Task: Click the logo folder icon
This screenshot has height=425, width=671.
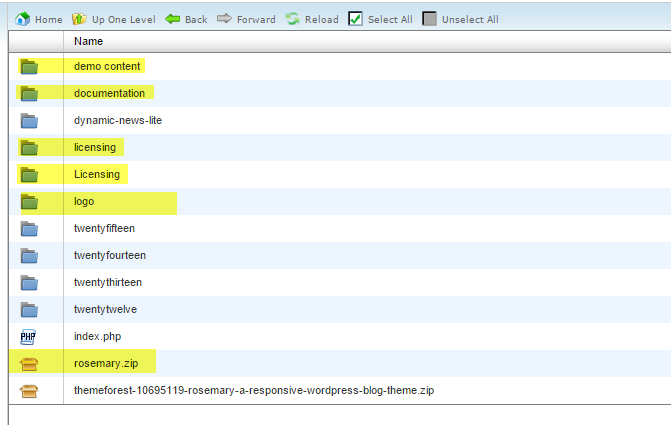Action: tap(29, 202)
